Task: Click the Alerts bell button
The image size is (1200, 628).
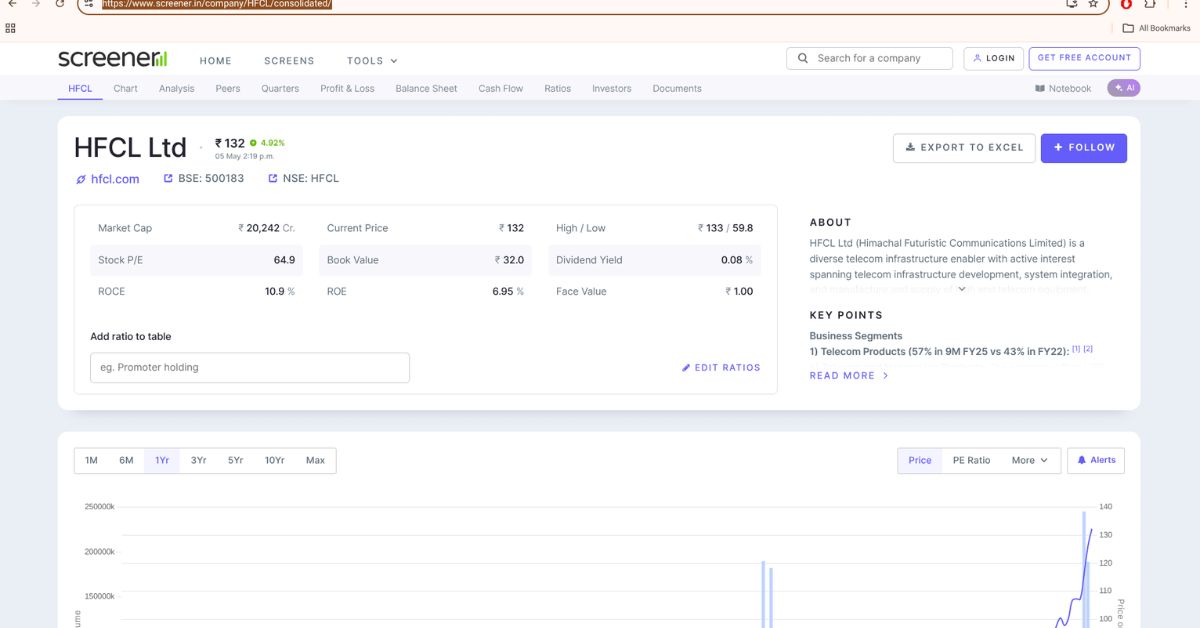Action: (1096, 460)
